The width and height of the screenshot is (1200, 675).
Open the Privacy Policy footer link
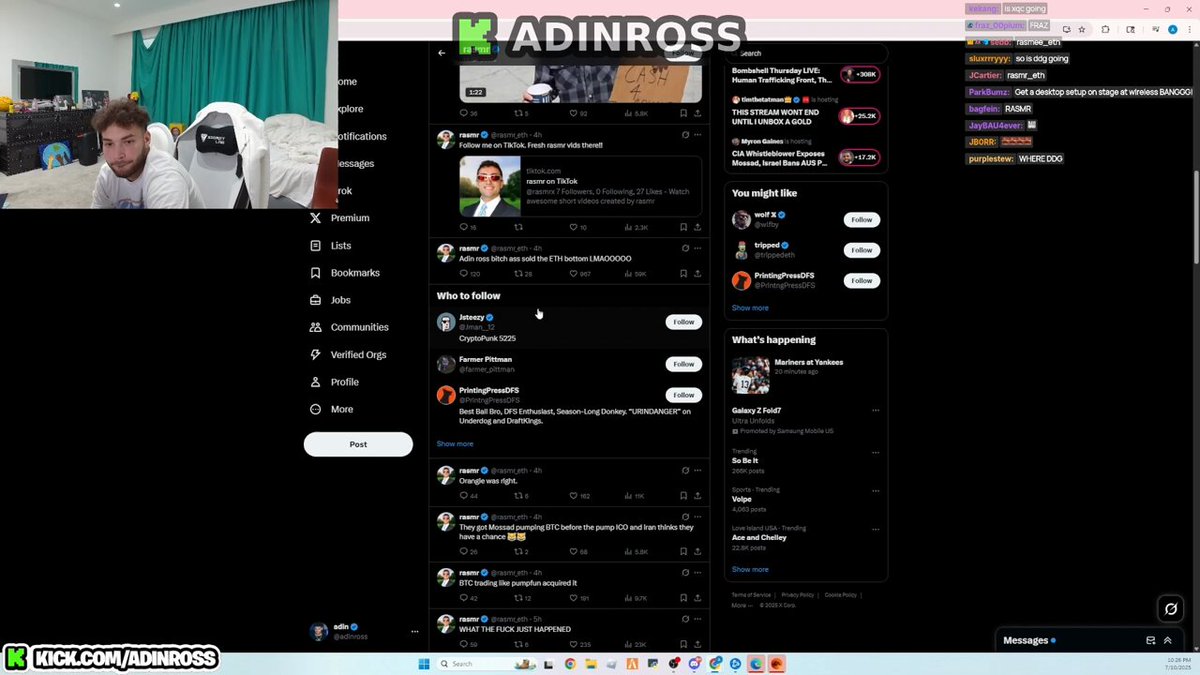click(x=798, y=595)
